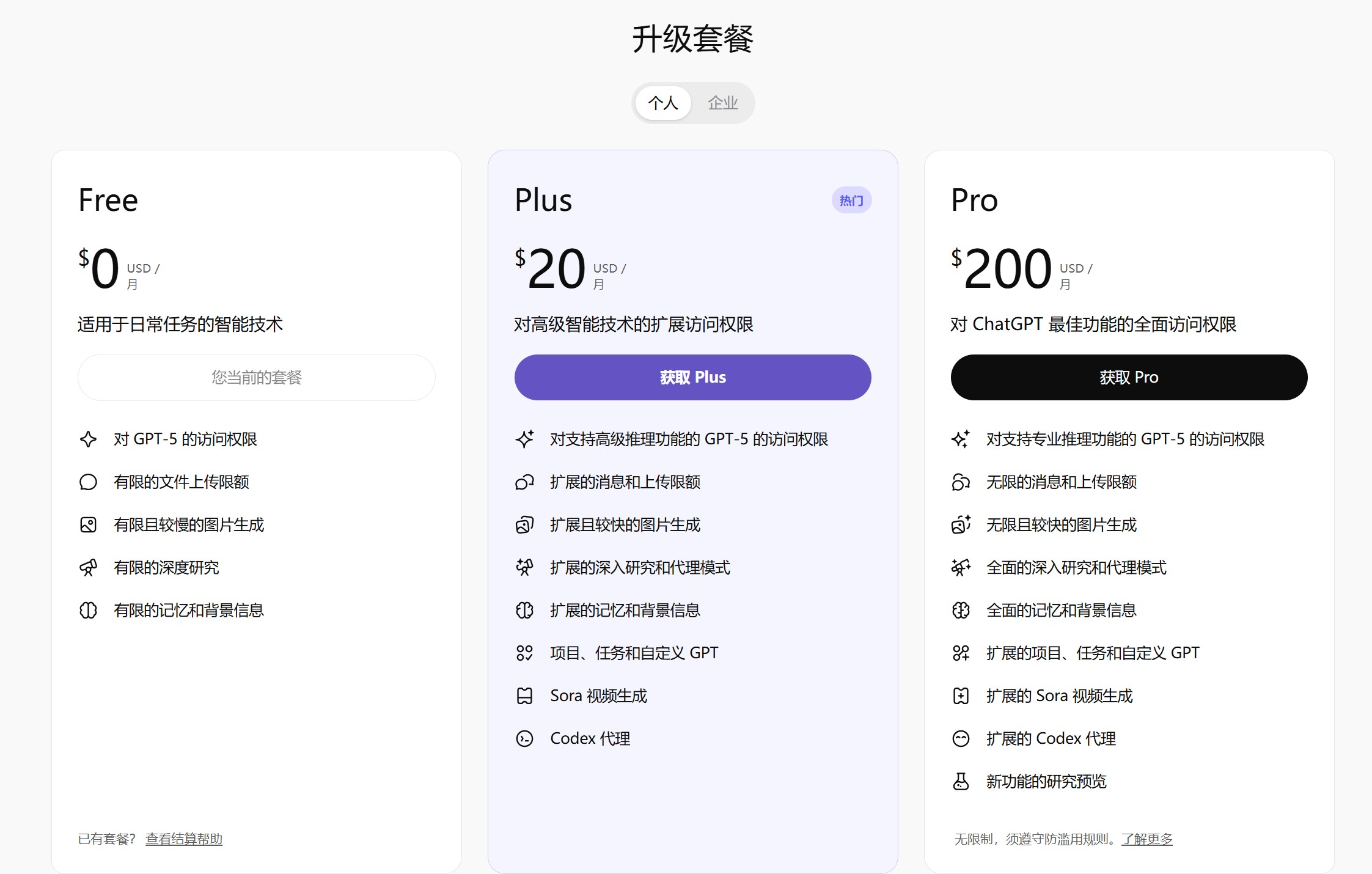Click the Plus plan title
The height and width of the screenshot is (874, 1372).
[x=543, y=200]
